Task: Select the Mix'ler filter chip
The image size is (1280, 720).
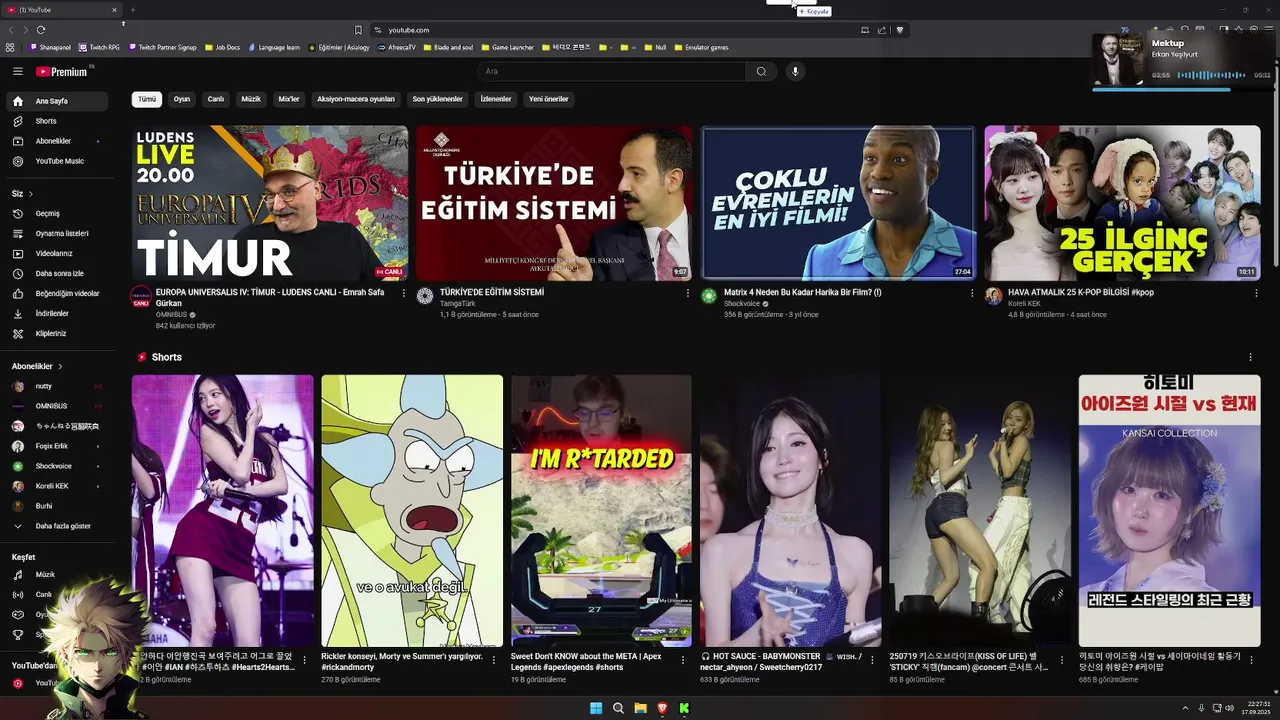Action: 289,99
